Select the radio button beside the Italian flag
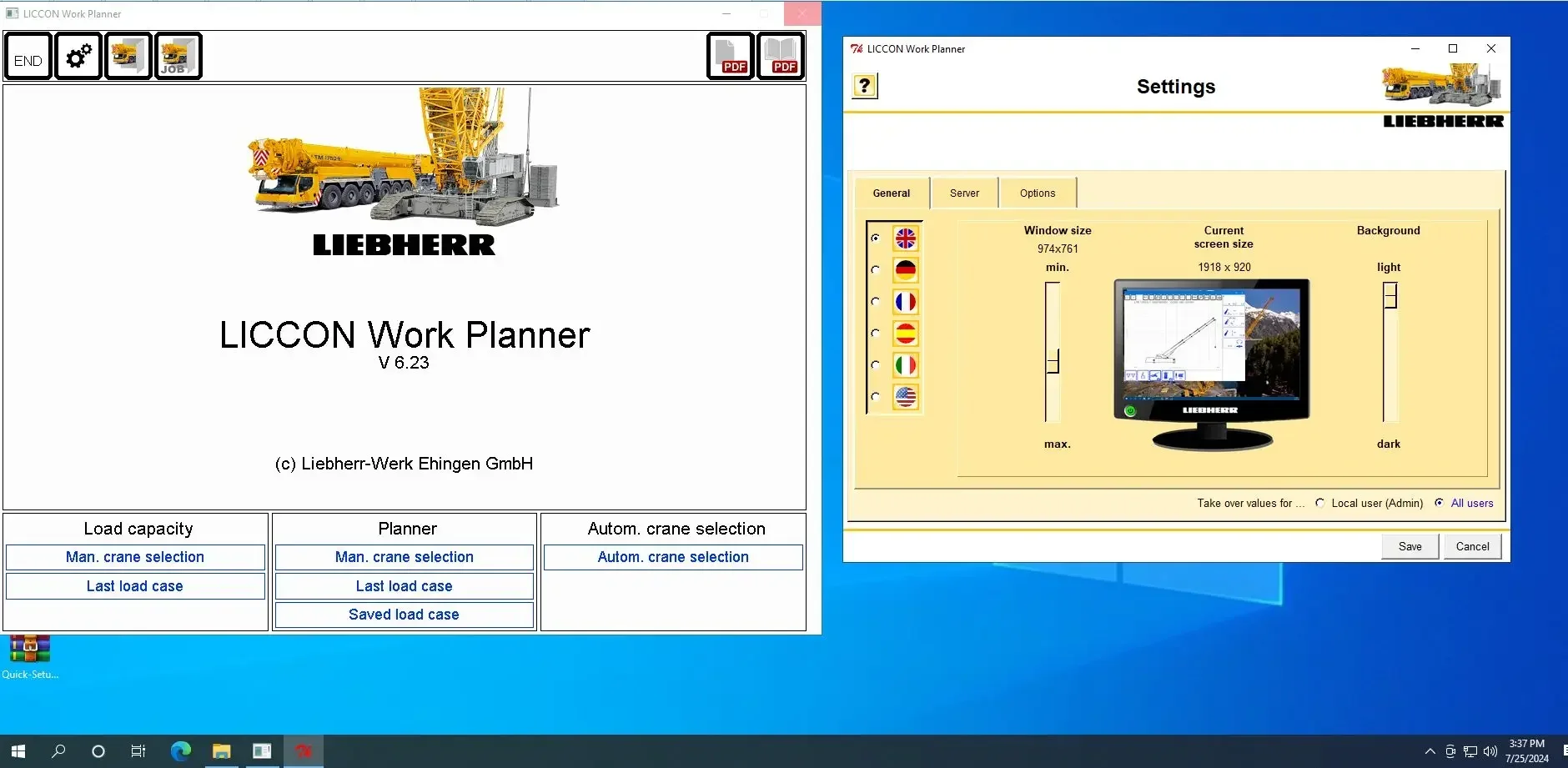 (x=875, y=365)
